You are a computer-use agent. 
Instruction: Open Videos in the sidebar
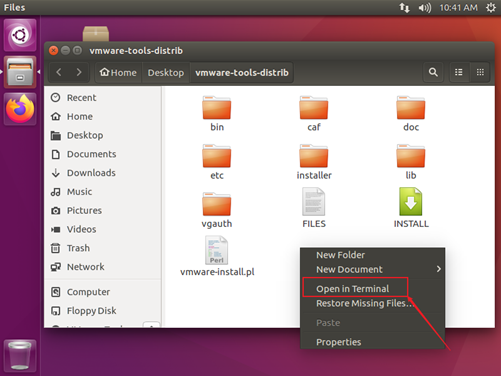103,229
